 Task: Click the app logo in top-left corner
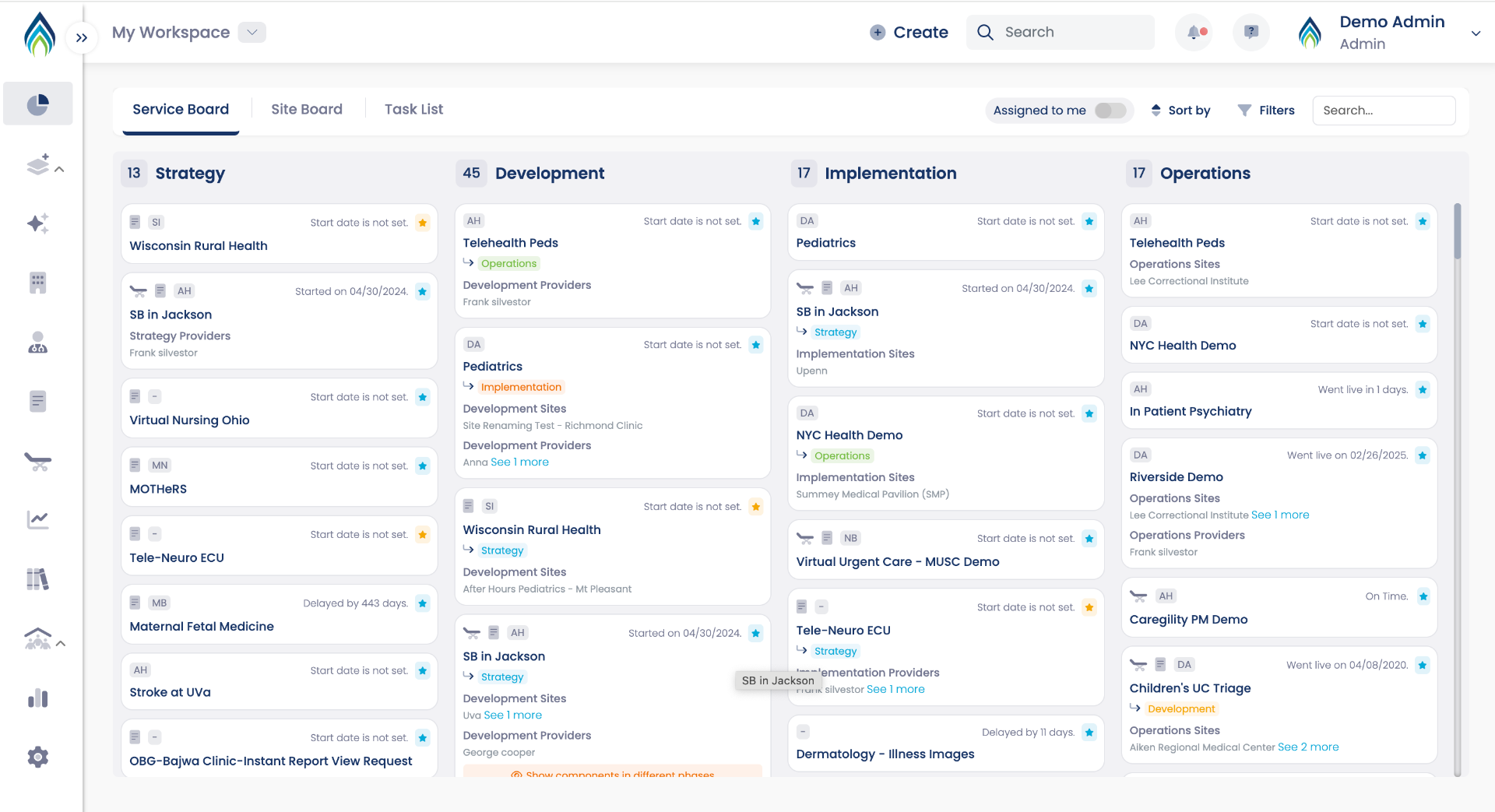coord(40,34)
